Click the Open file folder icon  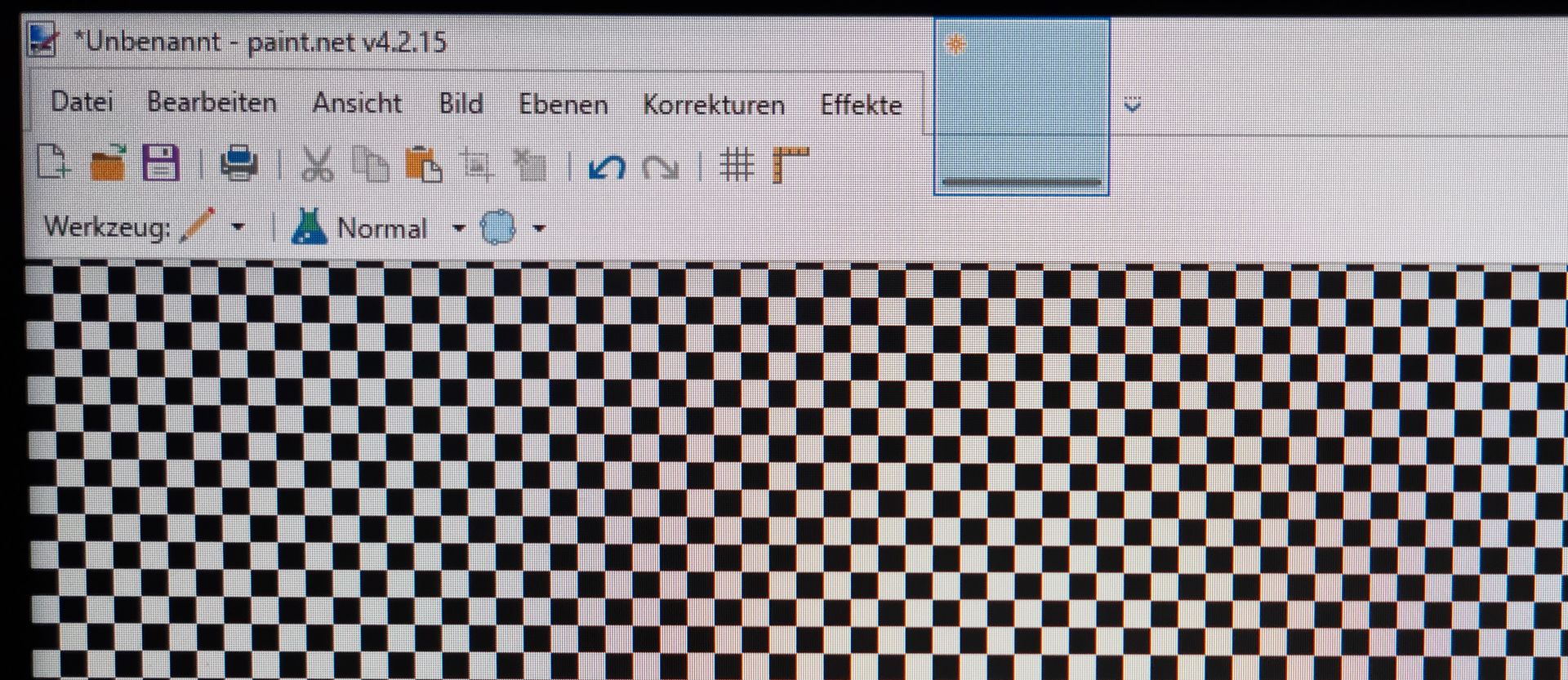[x=108, y=162]
